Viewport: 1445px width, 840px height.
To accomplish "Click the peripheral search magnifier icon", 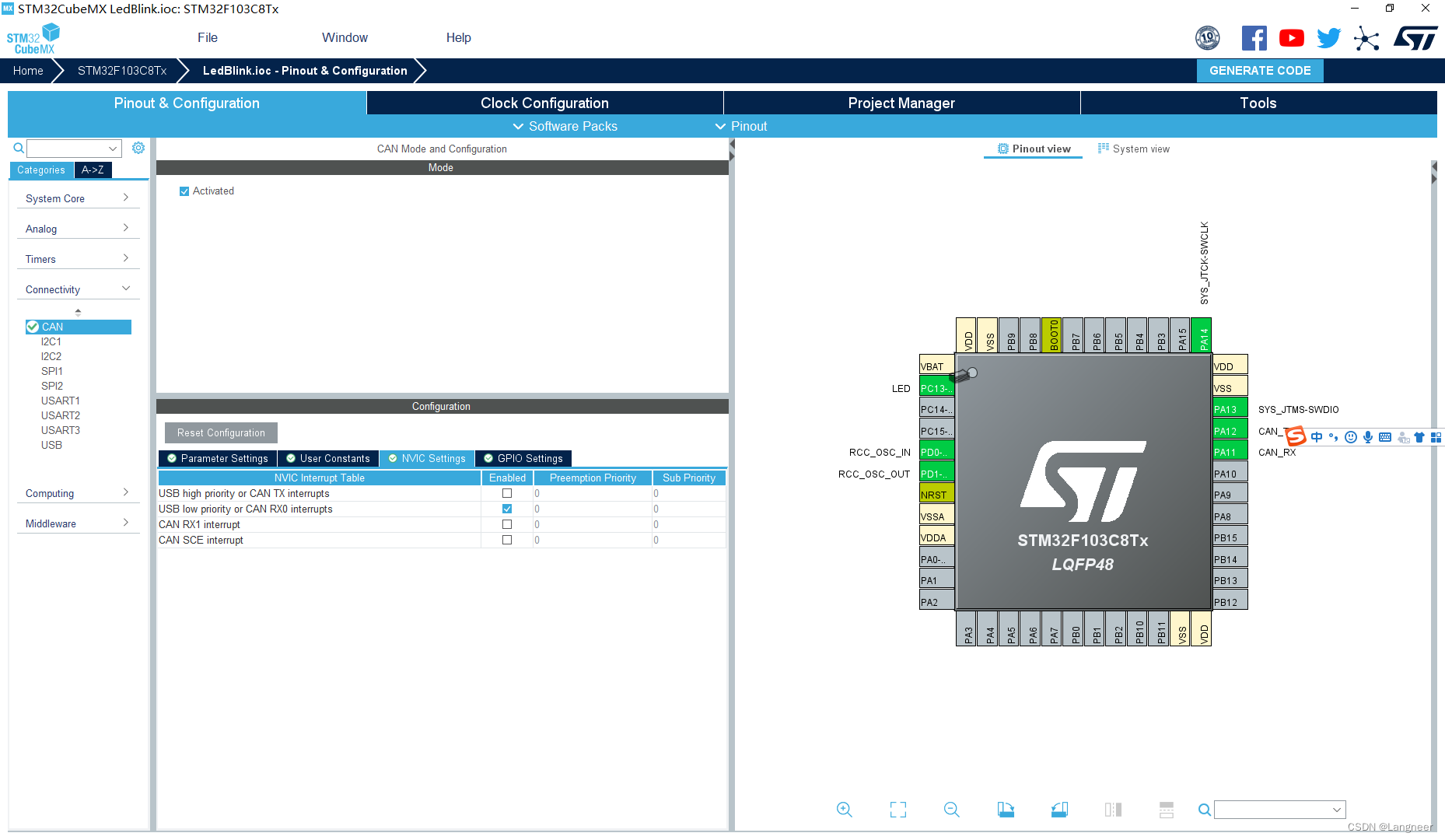I will 19,148.
